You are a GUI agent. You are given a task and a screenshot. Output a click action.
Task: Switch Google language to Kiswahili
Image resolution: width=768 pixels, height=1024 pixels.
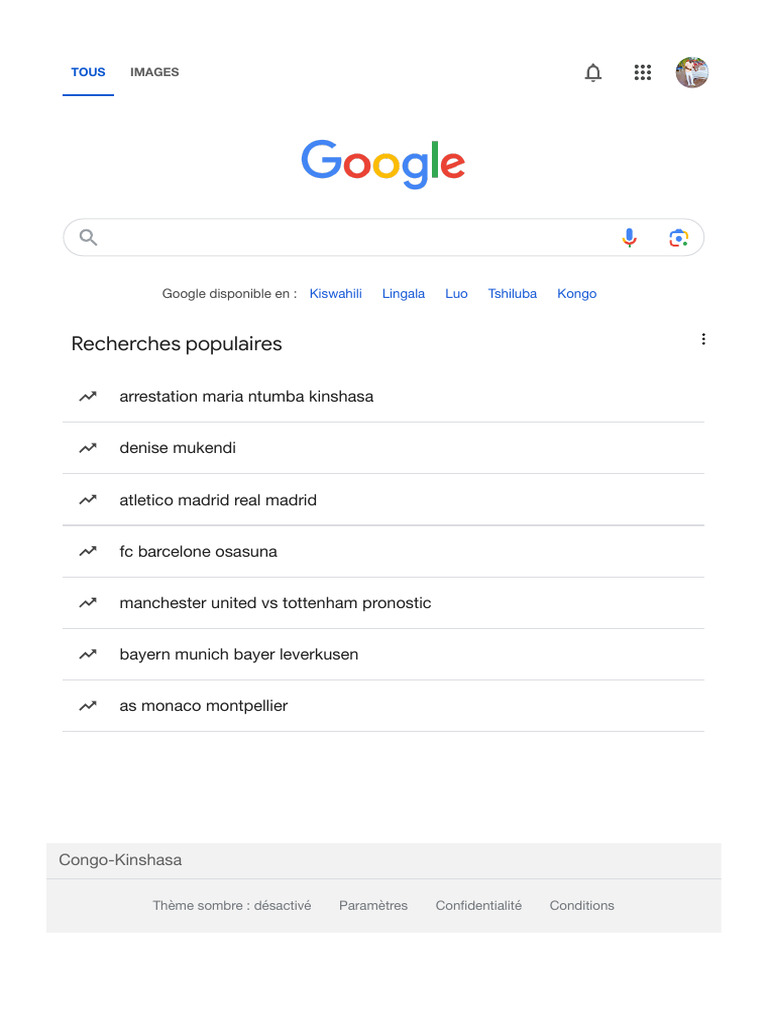[336, 294]
